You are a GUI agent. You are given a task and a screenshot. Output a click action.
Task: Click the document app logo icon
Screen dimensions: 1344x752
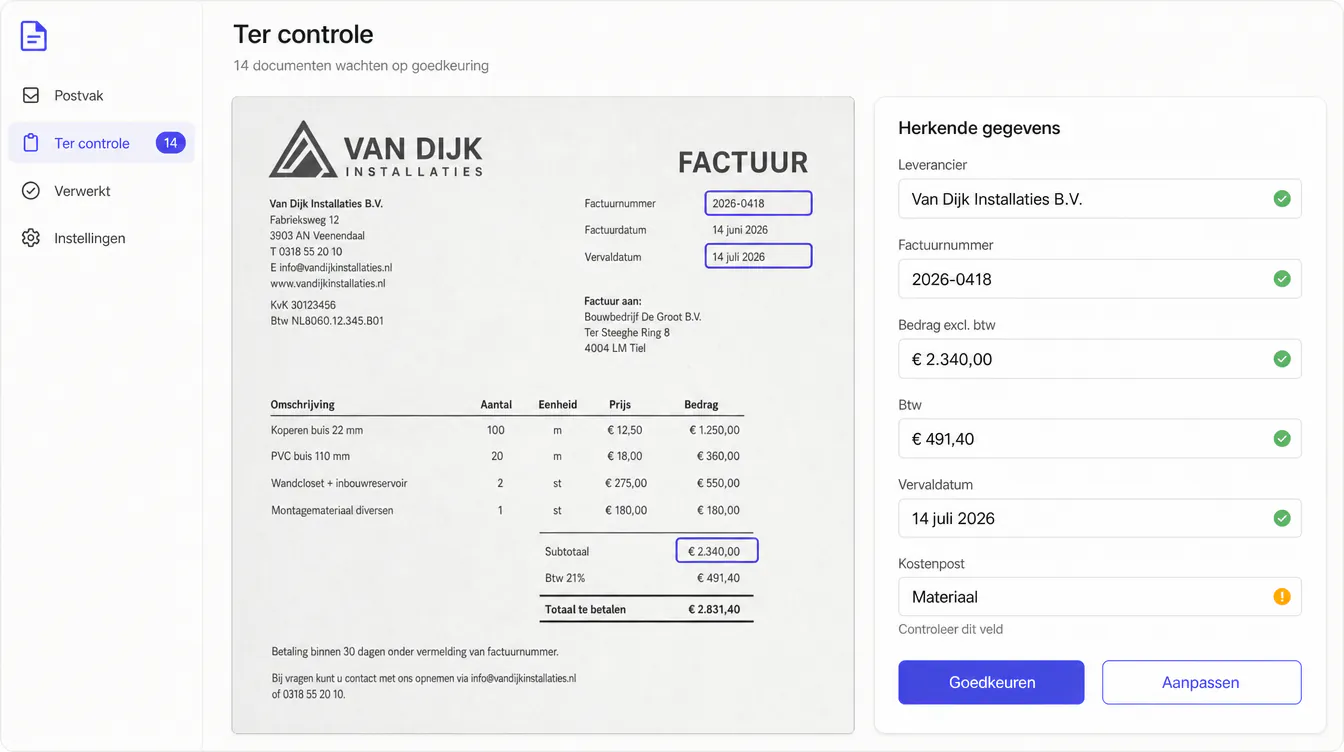(34, 36)
